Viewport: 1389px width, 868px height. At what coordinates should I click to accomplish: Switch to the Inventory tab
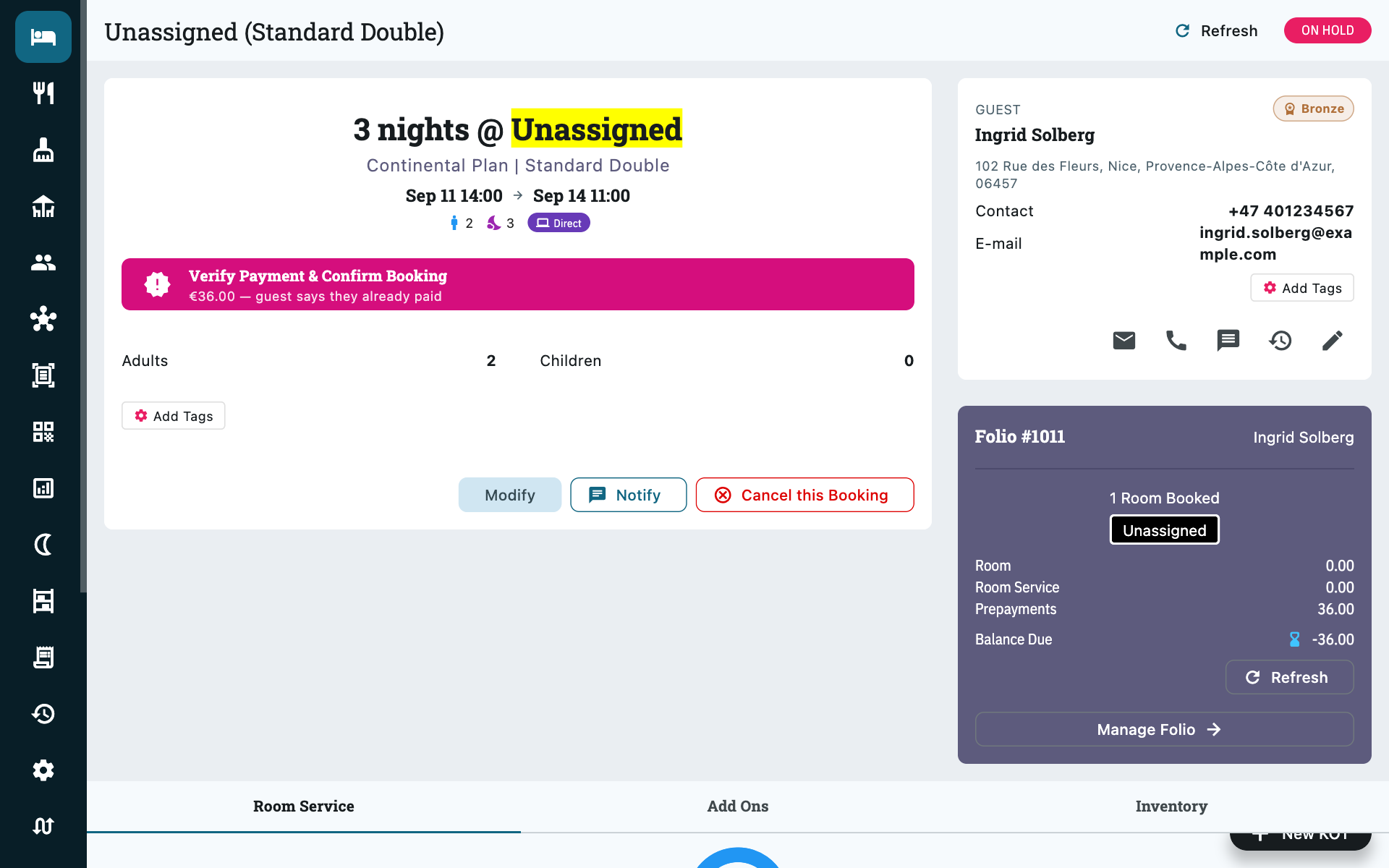[1171, 806]
